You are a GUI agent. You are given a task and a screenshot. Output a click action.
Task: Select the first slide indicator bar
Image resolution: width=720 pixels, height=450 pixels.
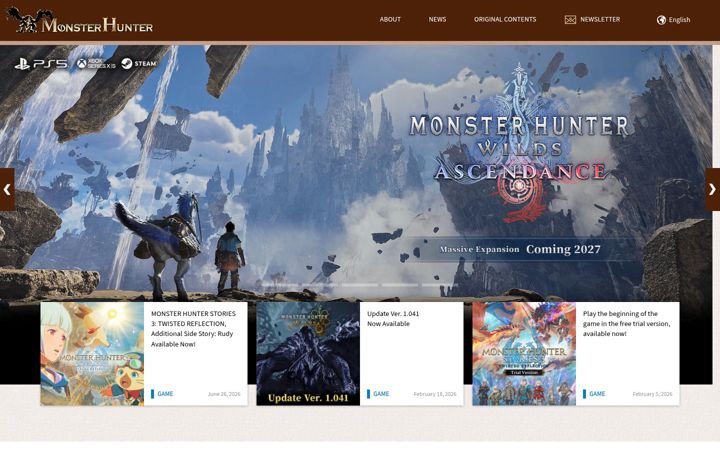(280, 285)
